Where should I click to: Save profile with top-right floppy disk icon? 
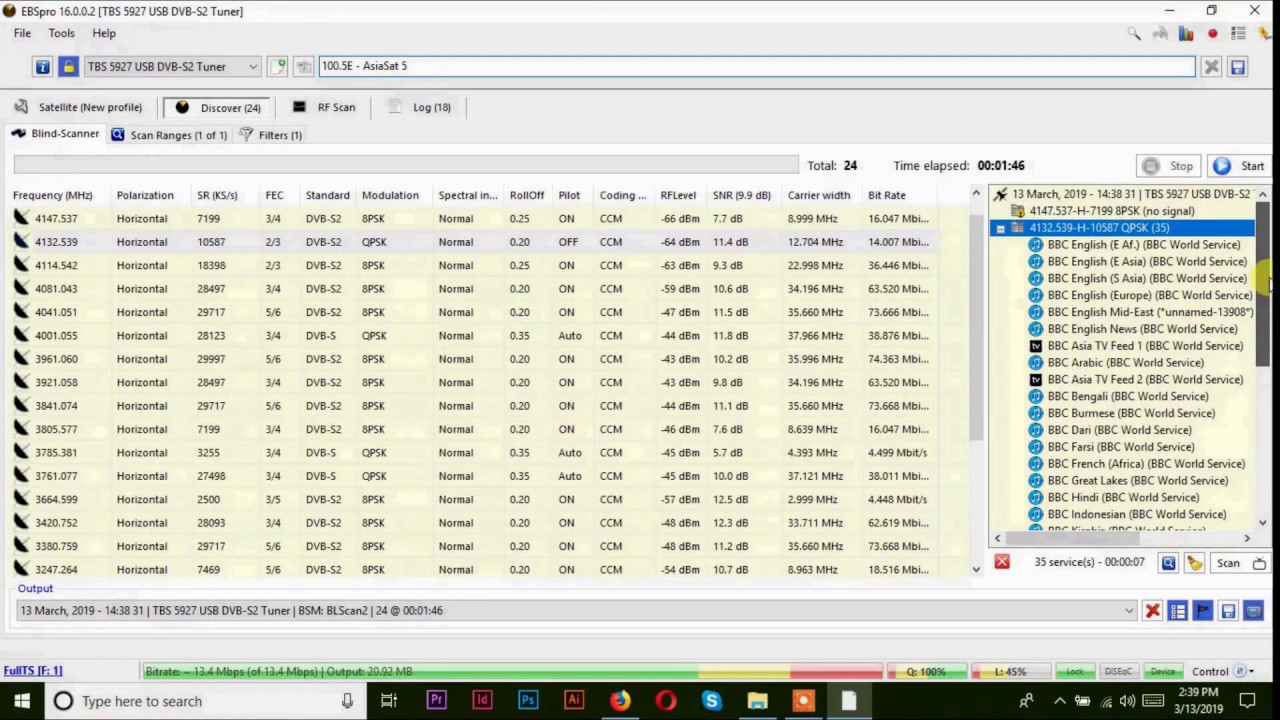[x=1237, y=67]
